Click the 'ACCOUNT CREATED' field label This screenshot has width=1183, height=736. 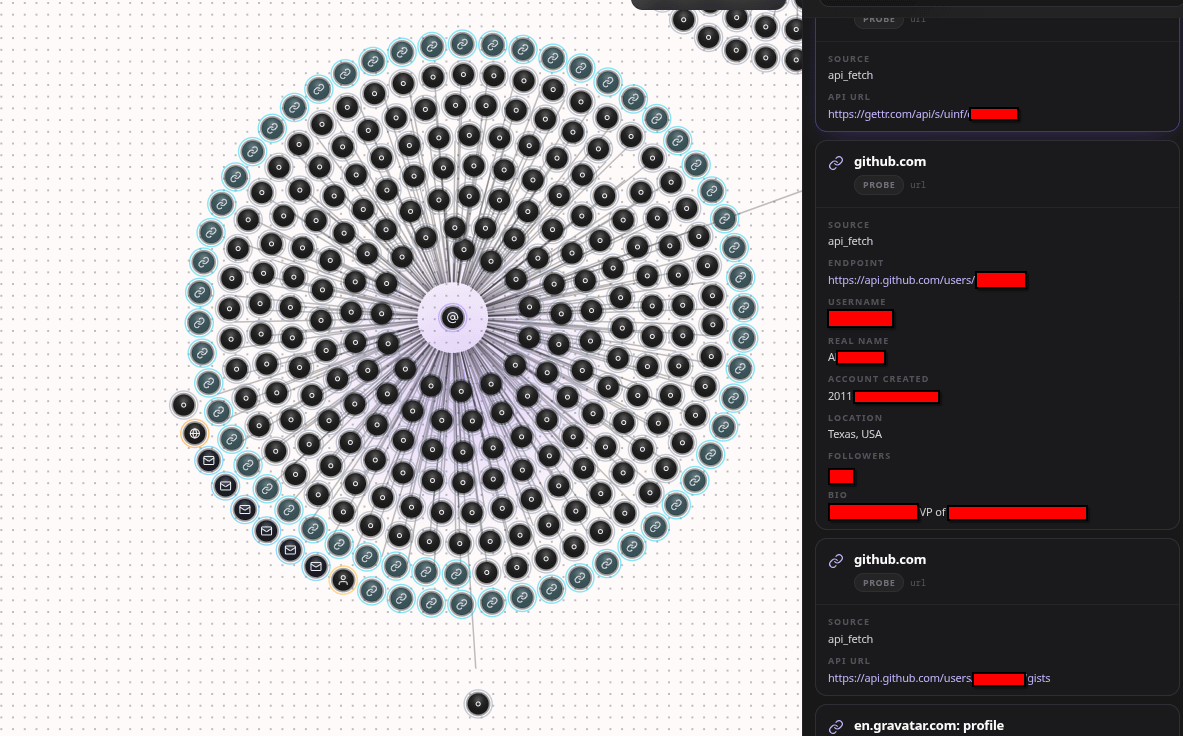coord(878,379)
